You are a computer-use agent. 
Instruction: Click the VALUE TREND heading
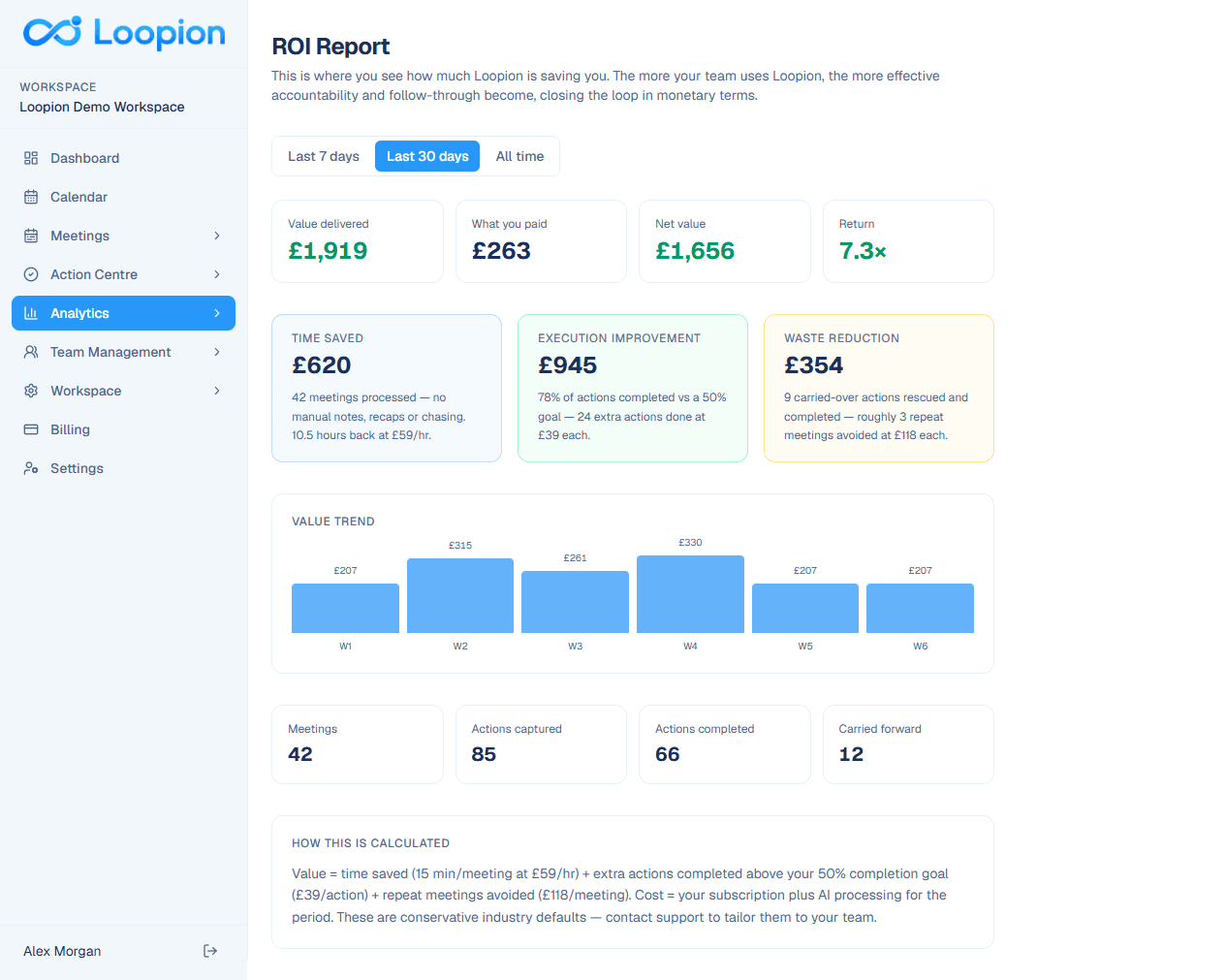333,522
